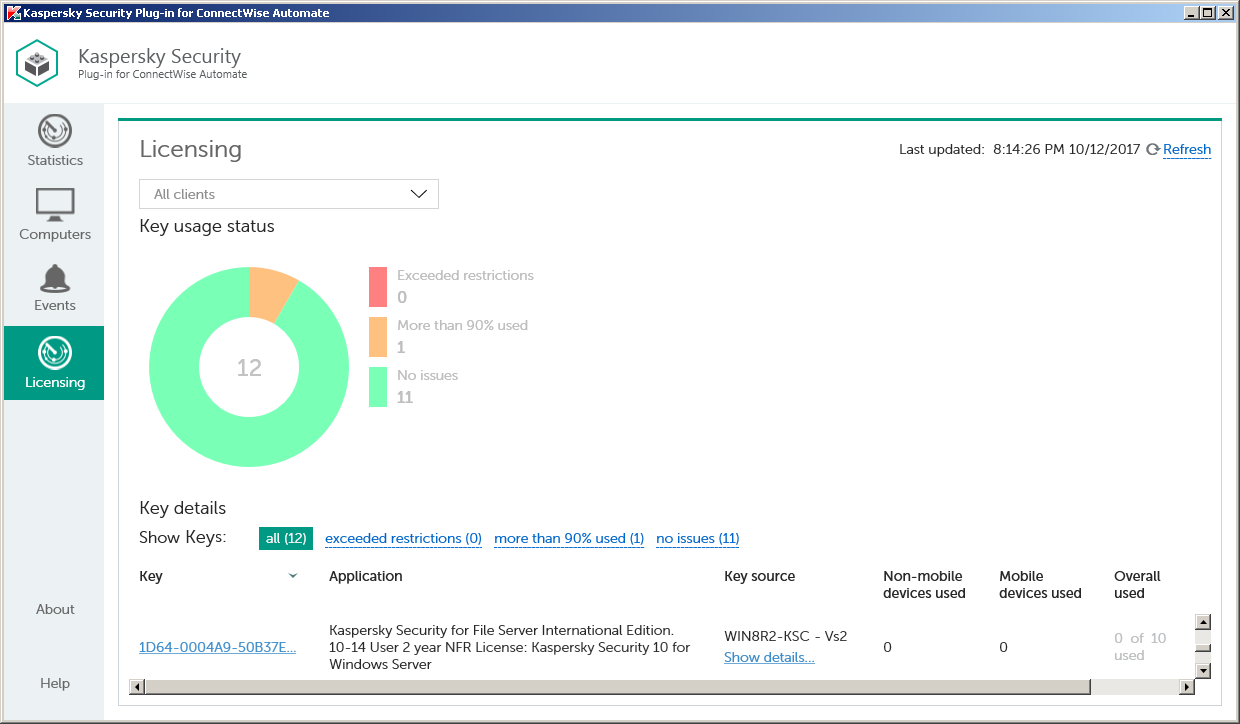Image resolution: width=1240 pixels, height=724 pixels.
Task: Select the Licensing sidebar icon
Action: pos(55,353)
